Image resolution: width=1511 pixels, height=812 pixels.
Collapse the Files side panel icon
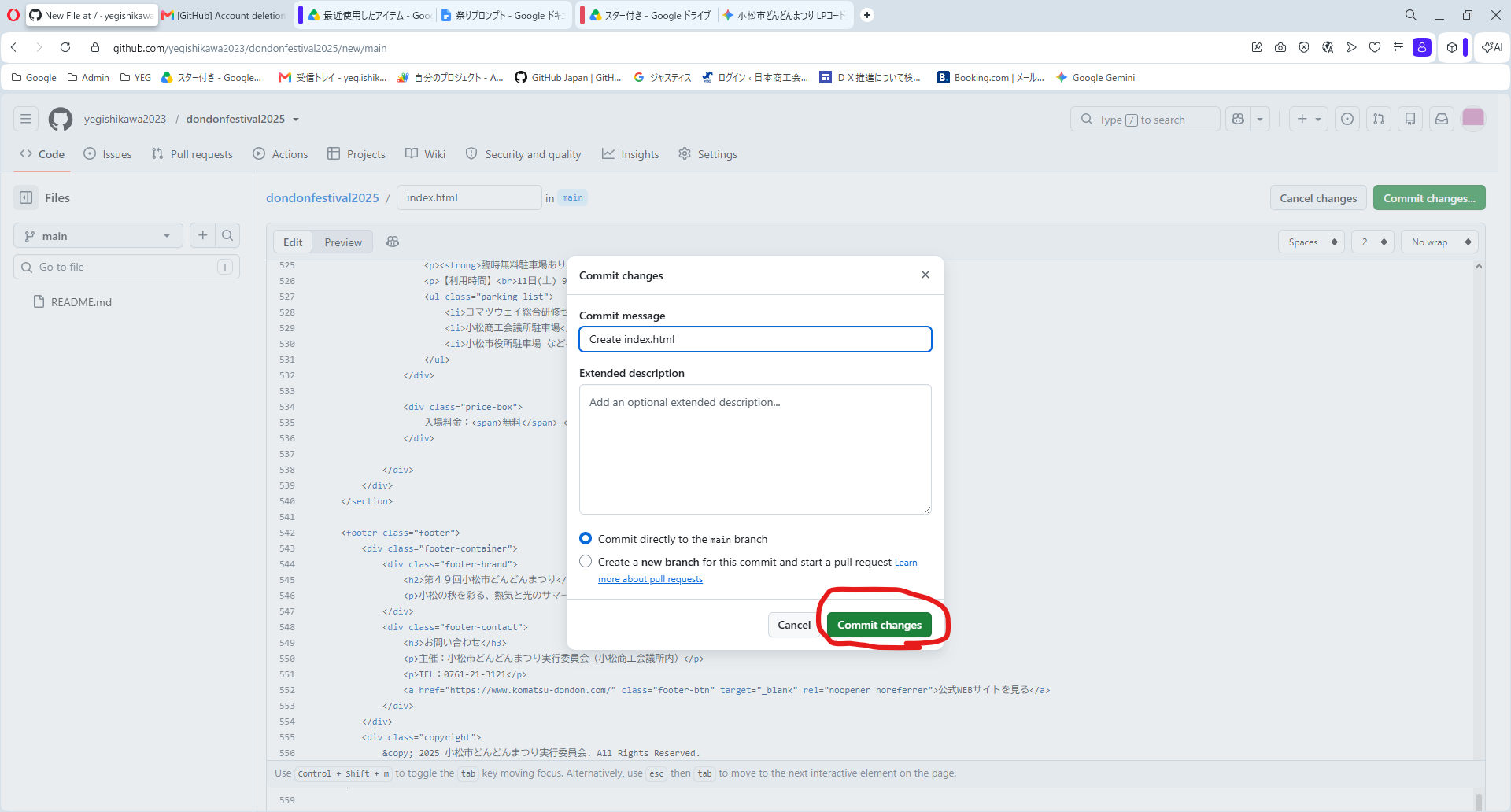point(26,197)
